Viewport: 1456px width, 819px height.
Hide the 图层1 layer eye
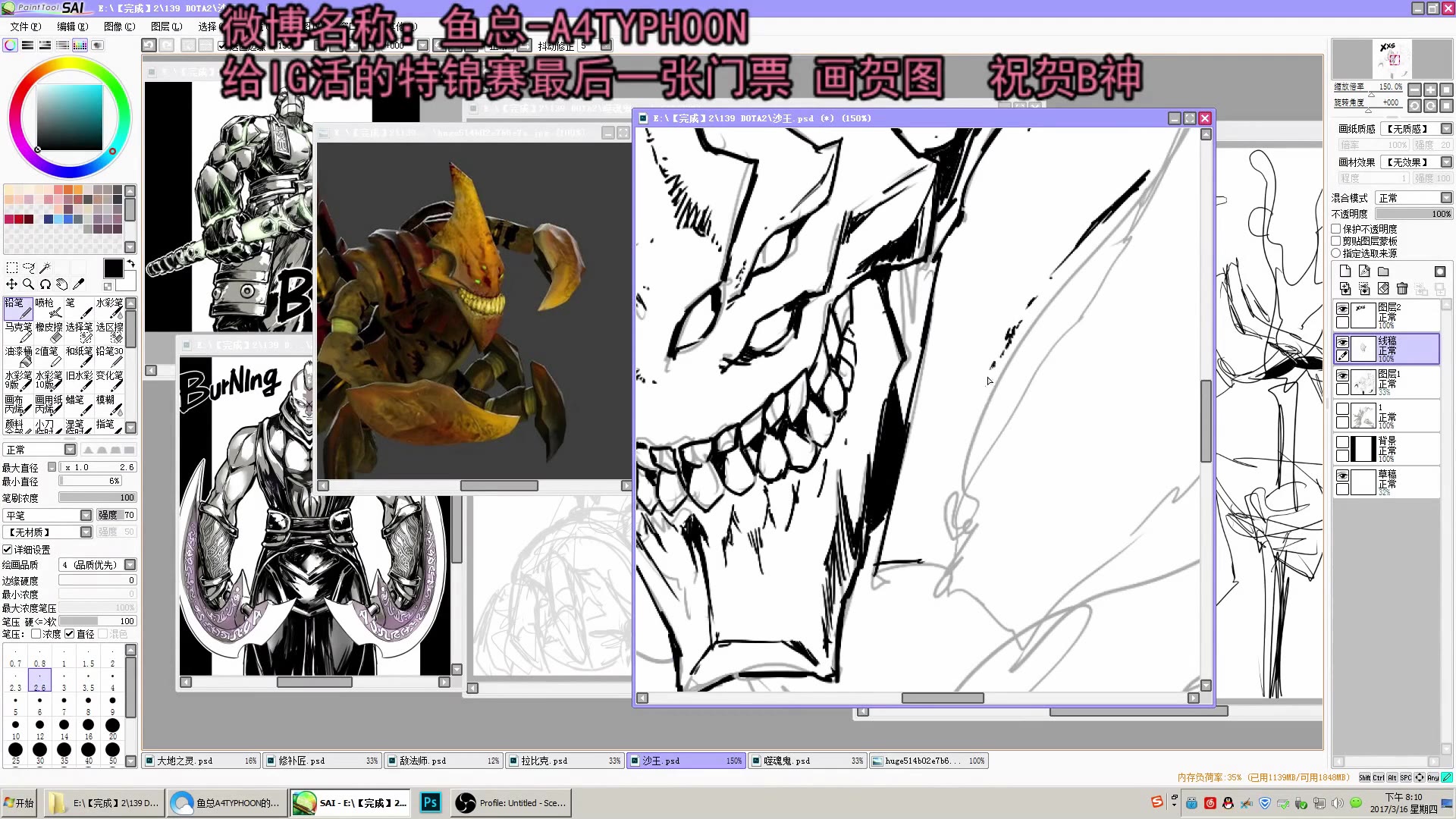[x=1342, y=376]
